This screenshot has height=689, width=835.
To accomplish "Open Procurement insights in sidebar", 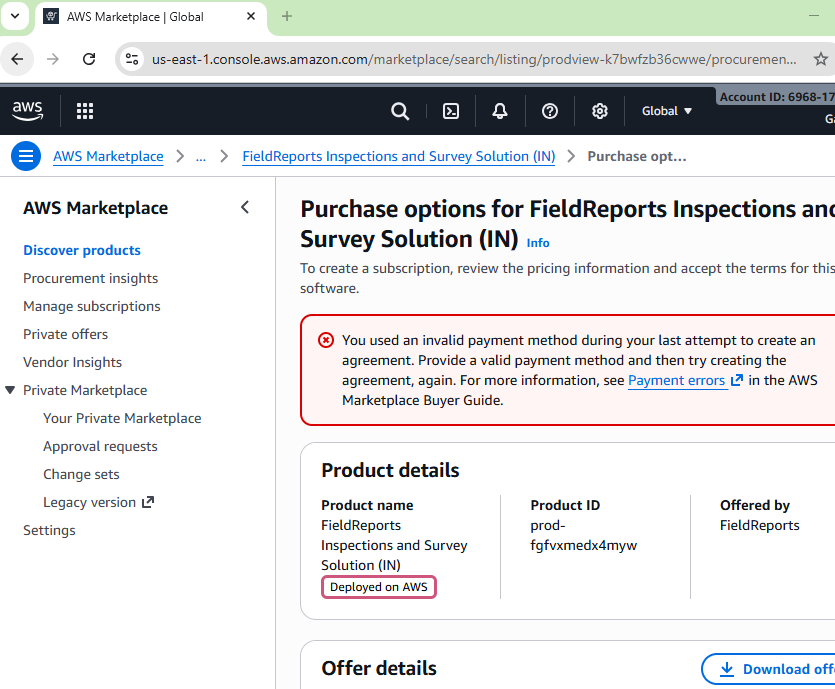I will point(91,278).
